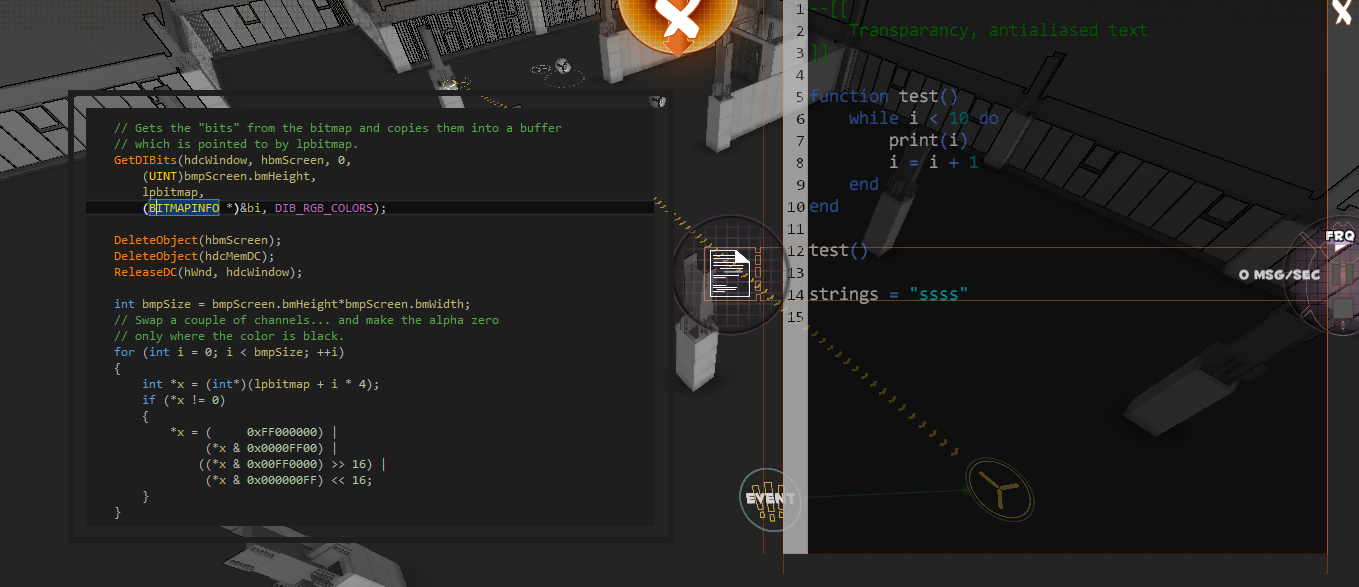This screenshot has height=587, width=1359.
Task: Click the "int bmpSize" declaration line
Action: pos(291,304)
